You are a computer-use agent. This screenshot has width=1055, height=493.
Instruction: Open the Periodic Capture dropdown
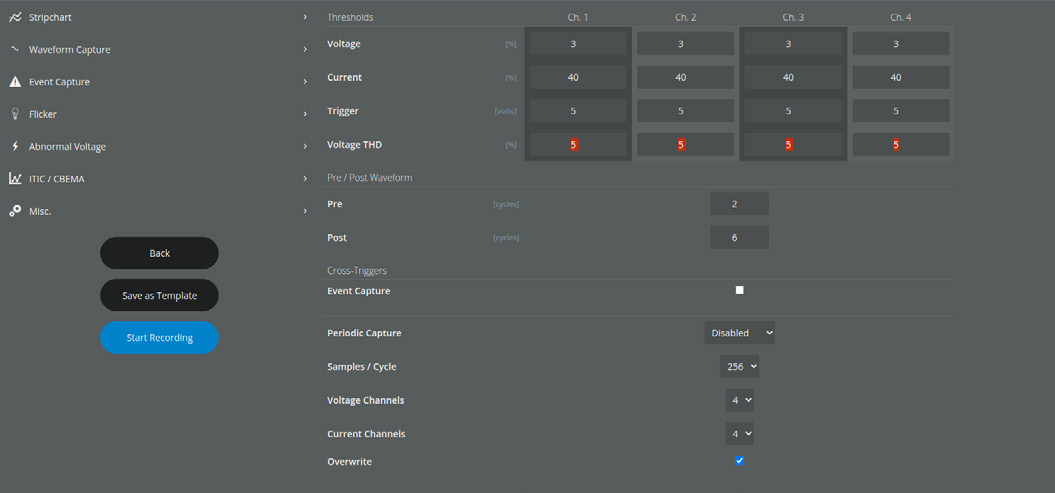pyautogui.click(x=739, y=333)
